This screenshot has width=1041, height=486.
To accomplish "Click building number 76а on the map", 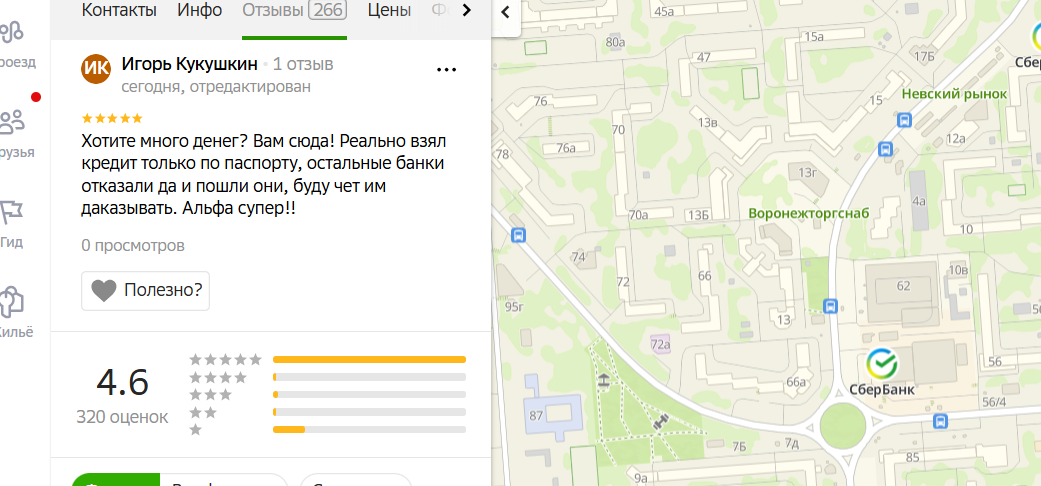I will [566, 148].
